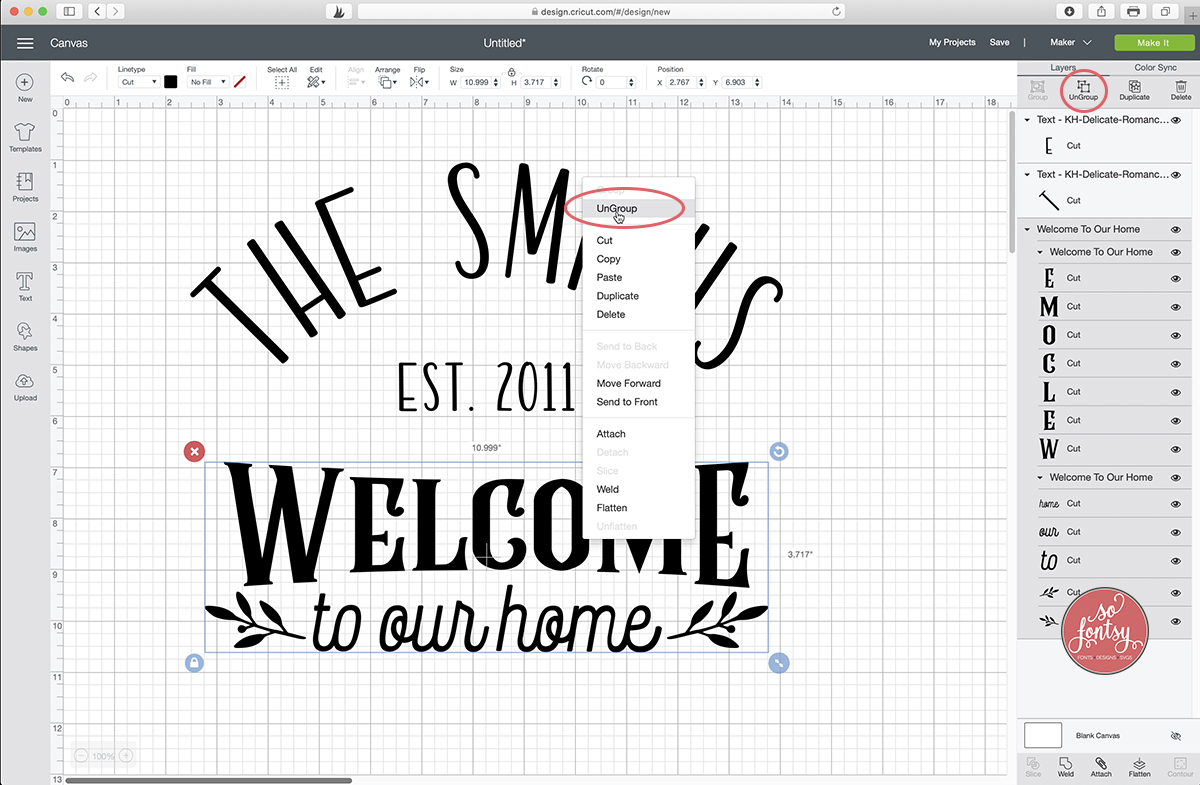Image resolution: width=1200 pixels, height=785 pixels.
Task: Open the black linetype color swatch
Action: point(171,82)
